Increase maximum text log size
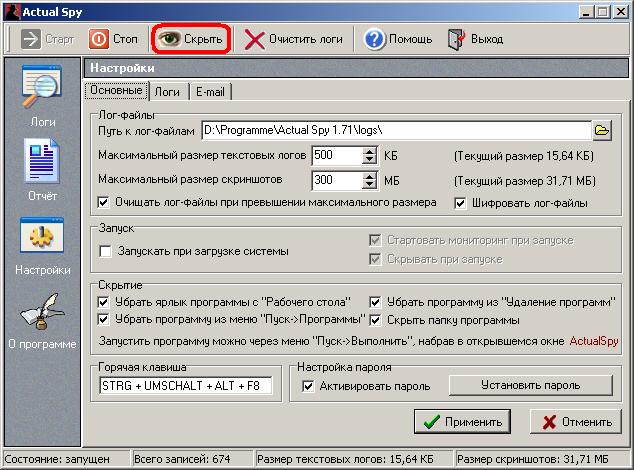 (x=370, y=151)
